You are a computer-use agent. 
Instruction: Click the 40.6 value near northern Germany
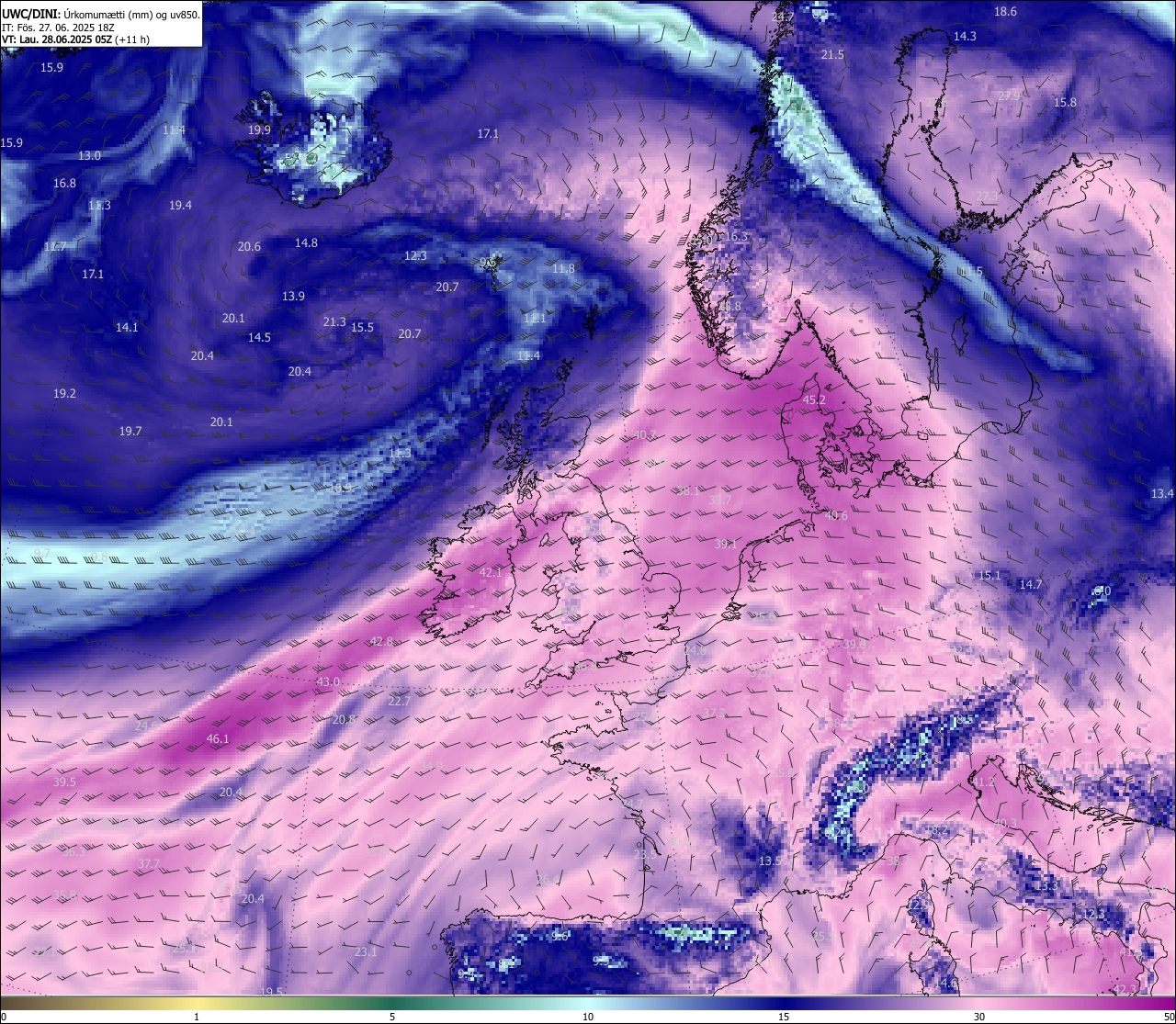pos(836,515)
